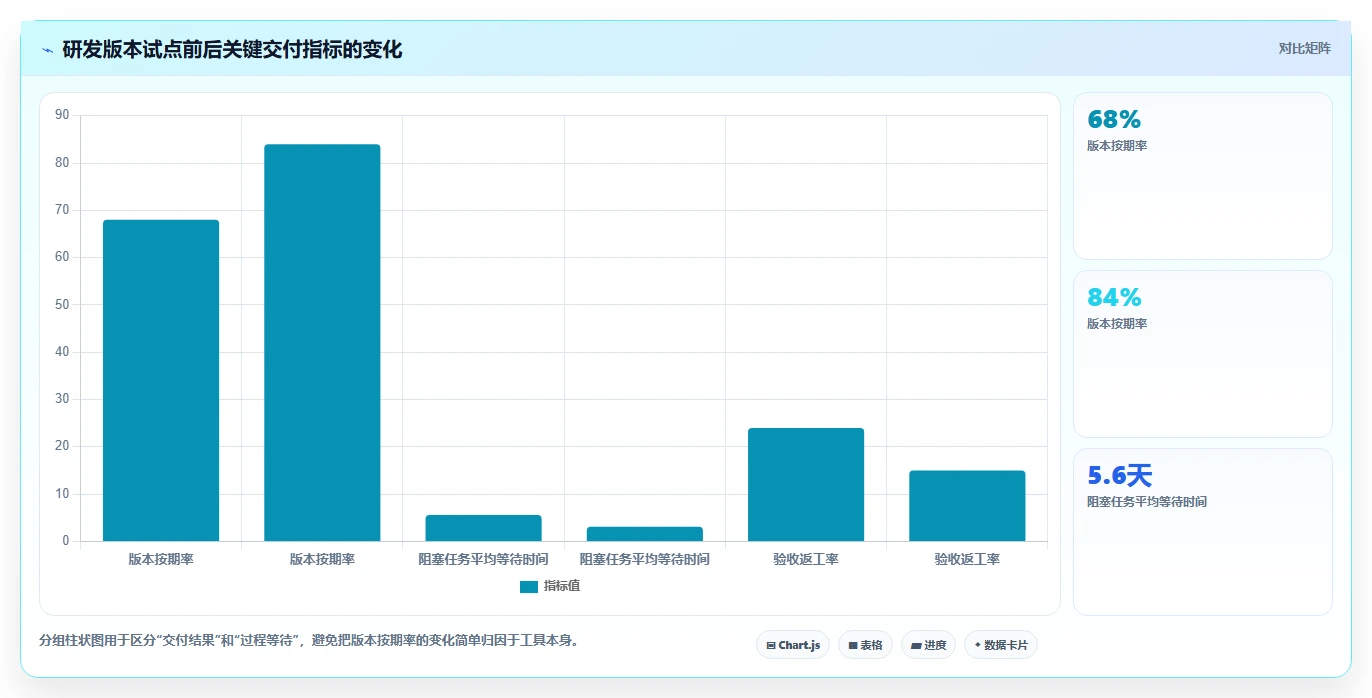Click 阻塞任务平均等待时间 caption under 5.6天
This screenshot has height=698, width=1372.
[1147, 502]
